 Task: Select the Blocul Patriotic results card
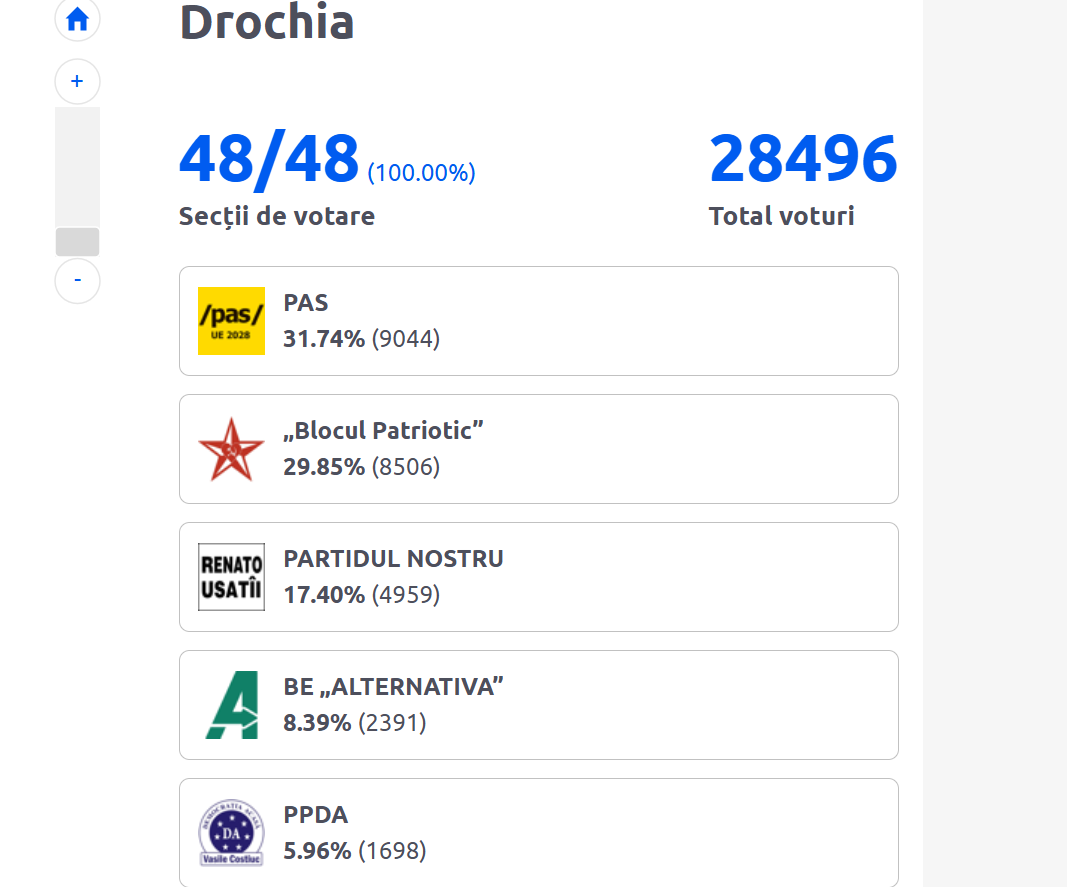tap(538, 449)
